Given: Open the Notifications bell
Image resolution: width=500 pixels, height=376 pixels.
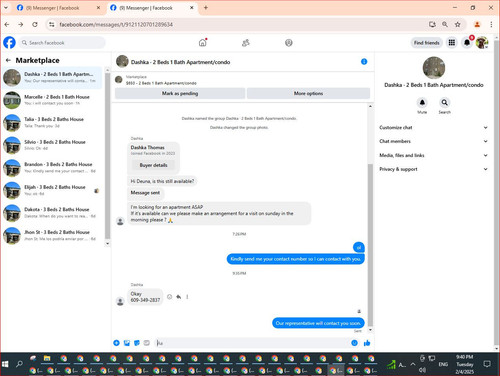Looking at the screenshot, I should [x=467, y=43].
